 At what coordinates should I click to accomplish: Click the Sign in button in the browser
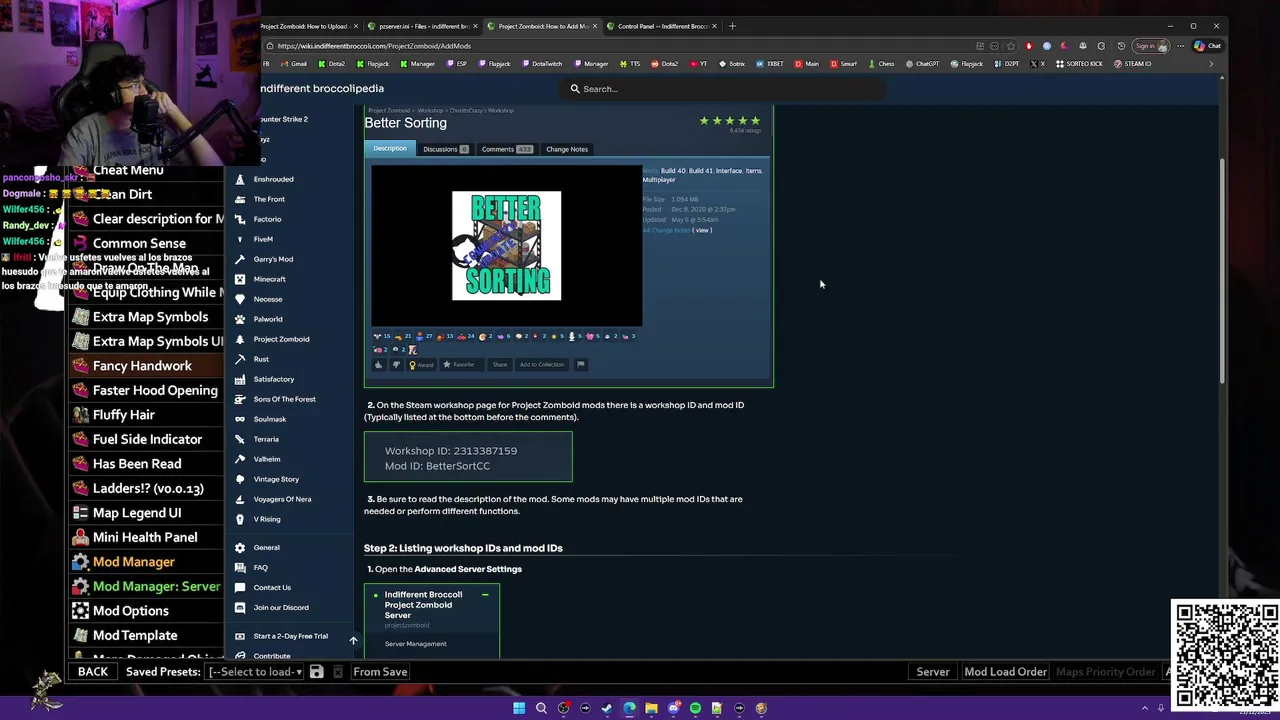click(1151, 46)
